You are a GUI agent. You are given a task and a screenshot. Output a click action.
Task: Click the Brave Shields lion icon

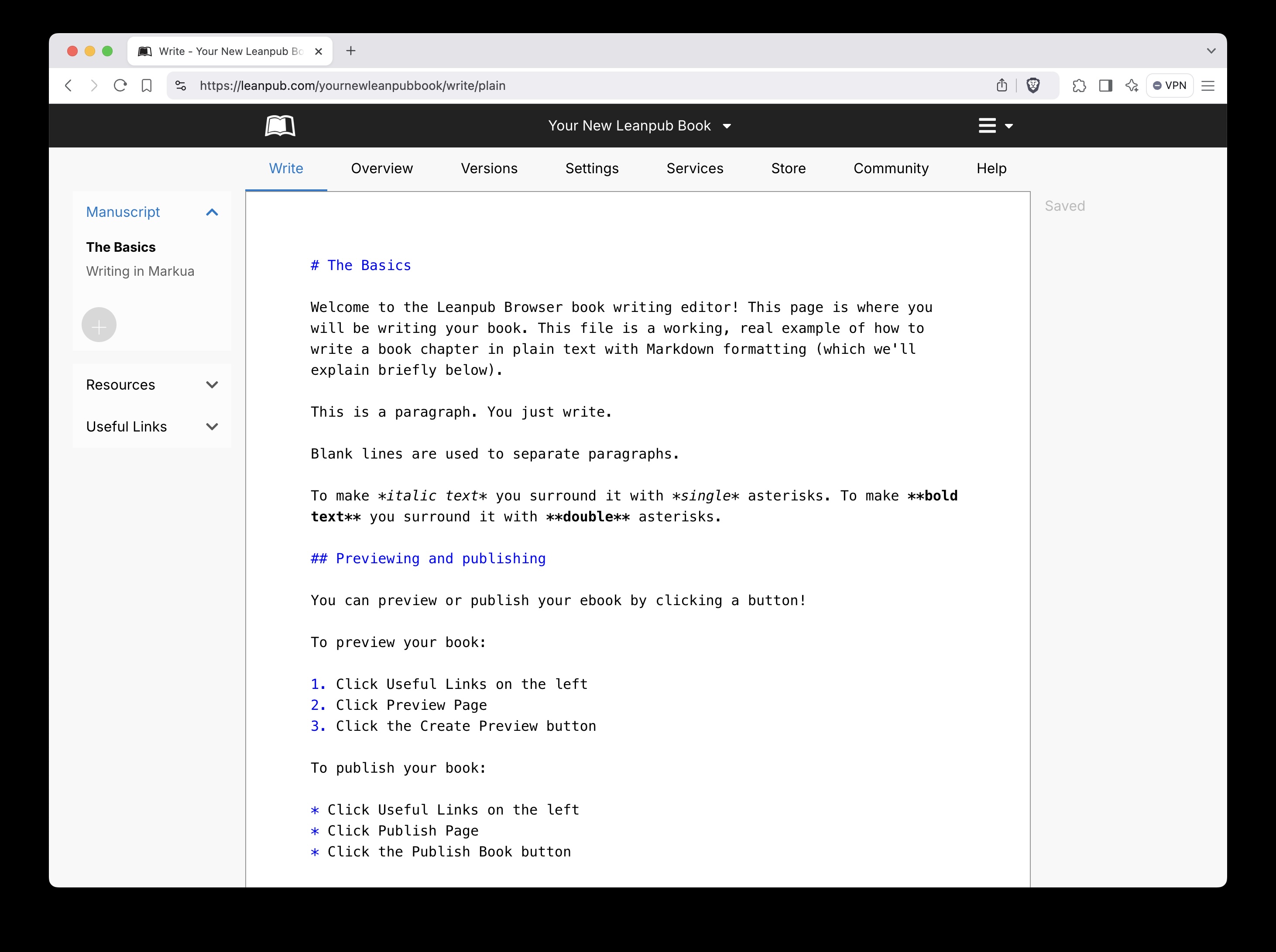pos(1033,86)
